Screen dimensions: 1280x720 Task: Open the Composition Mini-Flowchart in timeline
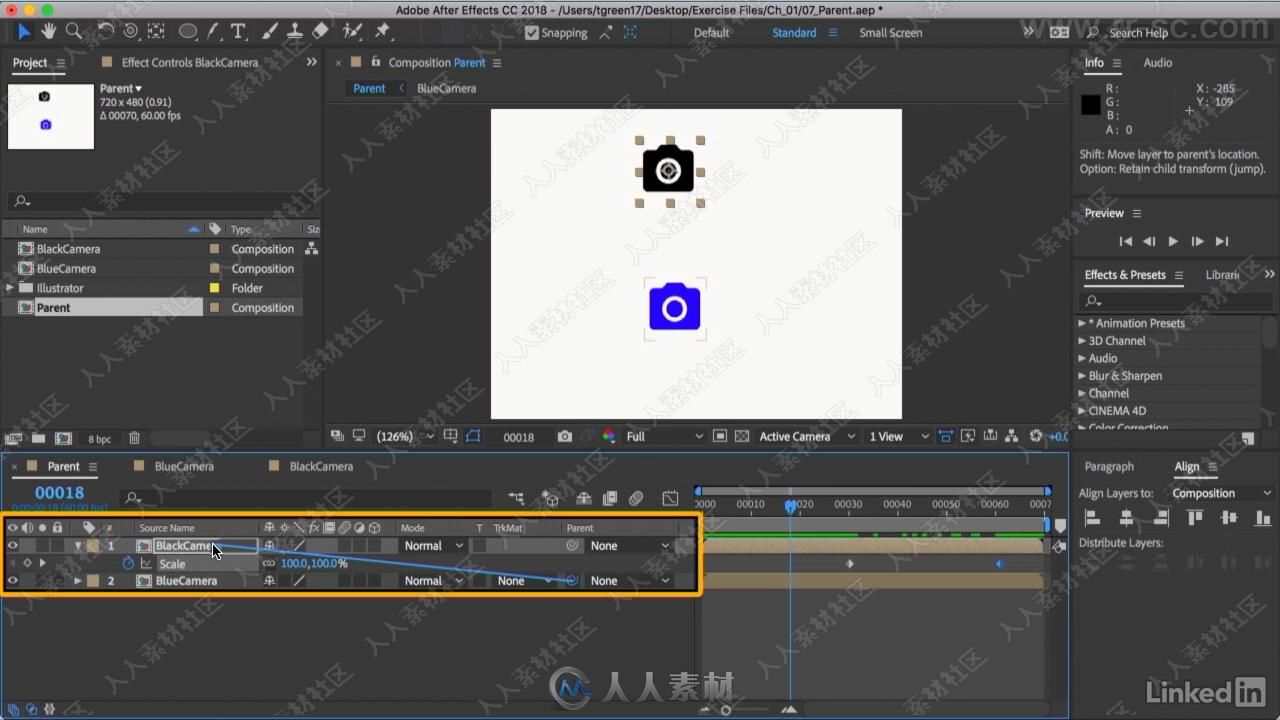point(516,498)
